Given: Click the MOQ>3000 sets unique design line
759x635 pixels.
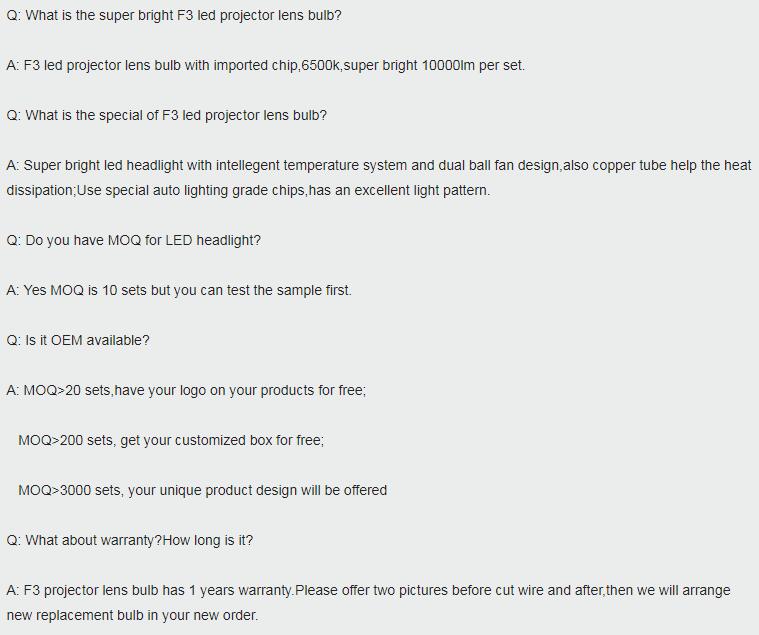Looking at the screenshot, I should (202, 490).
